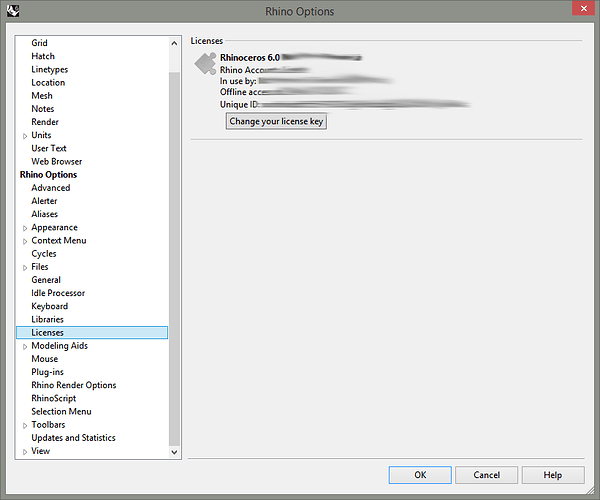
Task: Click the options tree scrollbar thumb
Action: (x=174, y=259)
